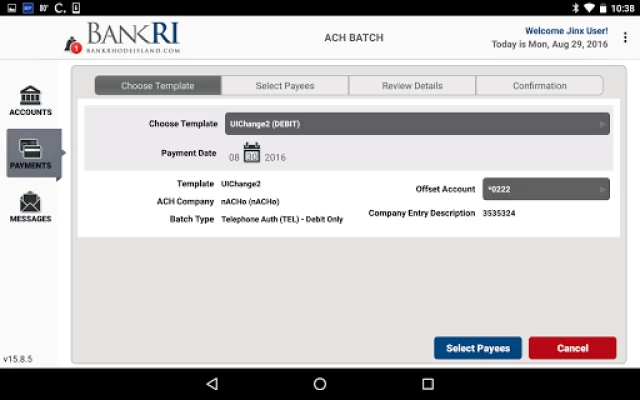Tap the notification bell on the logo
640x400 pixels.
(74, 46)
